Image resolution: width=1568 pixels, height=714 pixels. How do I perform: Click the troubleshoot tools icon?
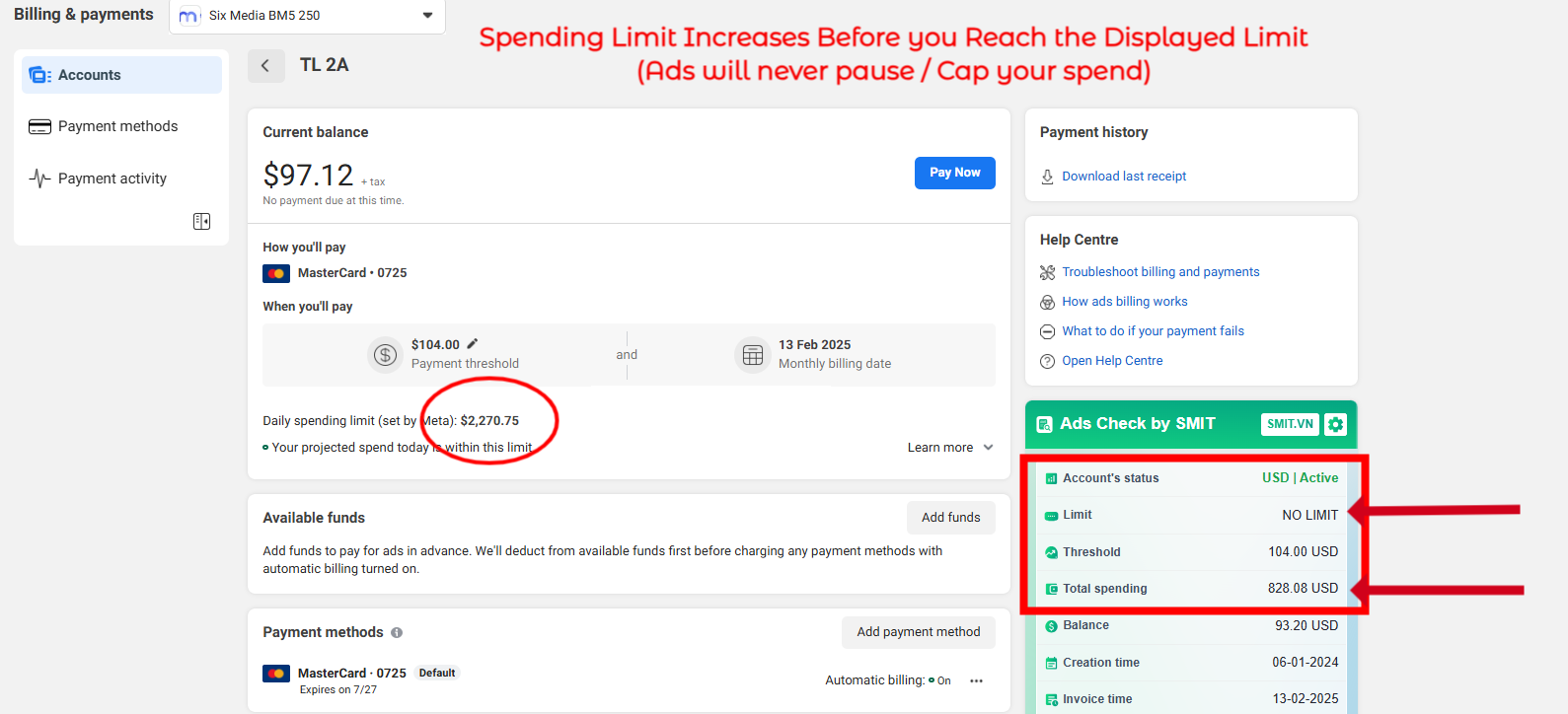[1047, 272]
